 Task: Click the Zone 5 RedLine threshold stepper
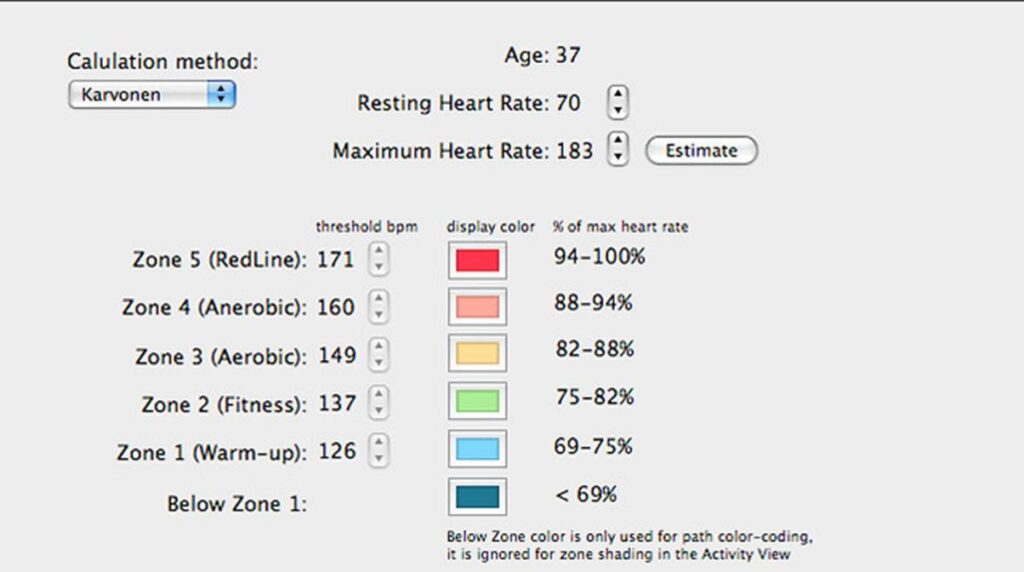(x=379, y=260)
